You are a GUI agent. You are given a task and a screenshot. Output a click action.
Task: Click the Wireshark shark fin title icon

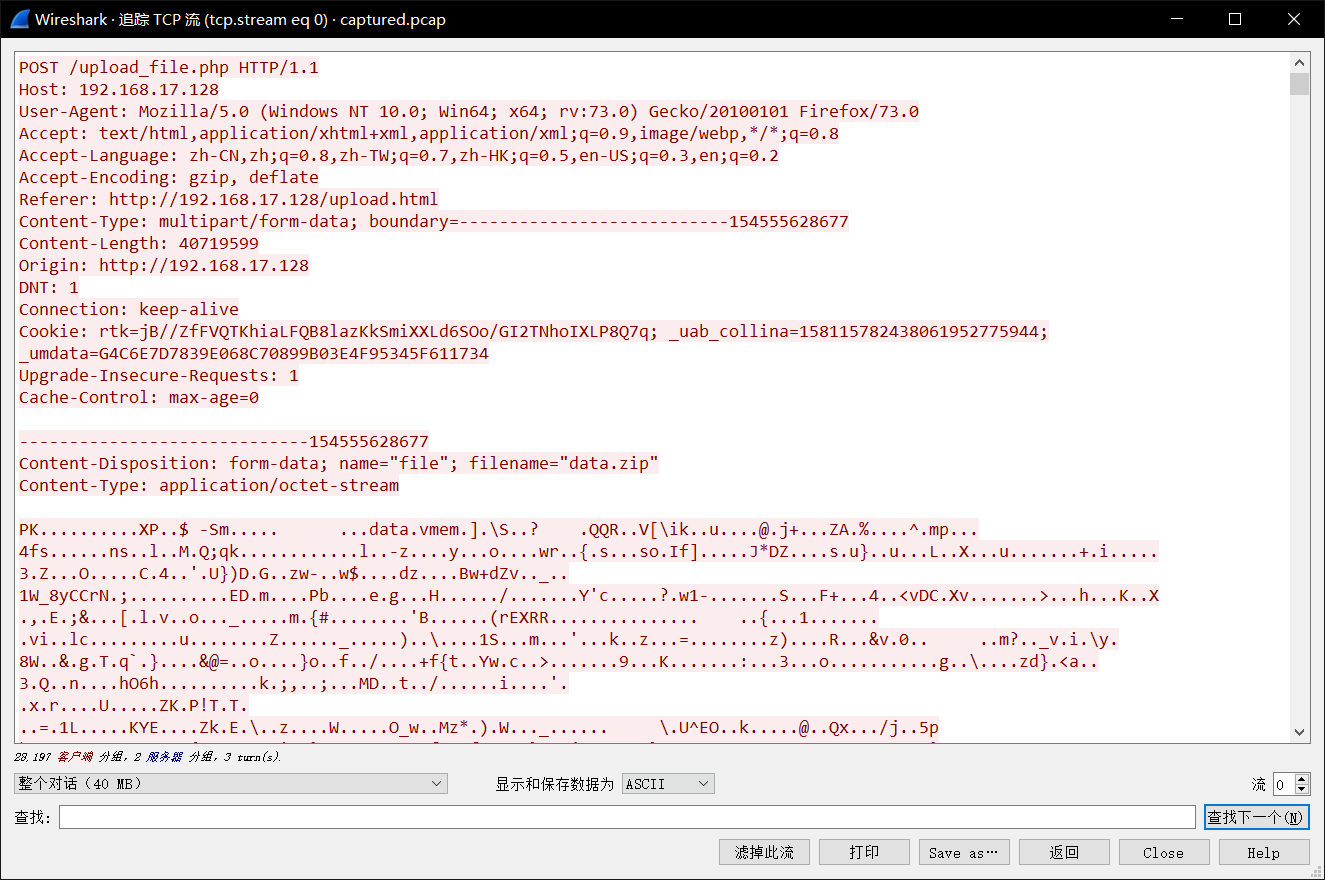tap(18, 19)
